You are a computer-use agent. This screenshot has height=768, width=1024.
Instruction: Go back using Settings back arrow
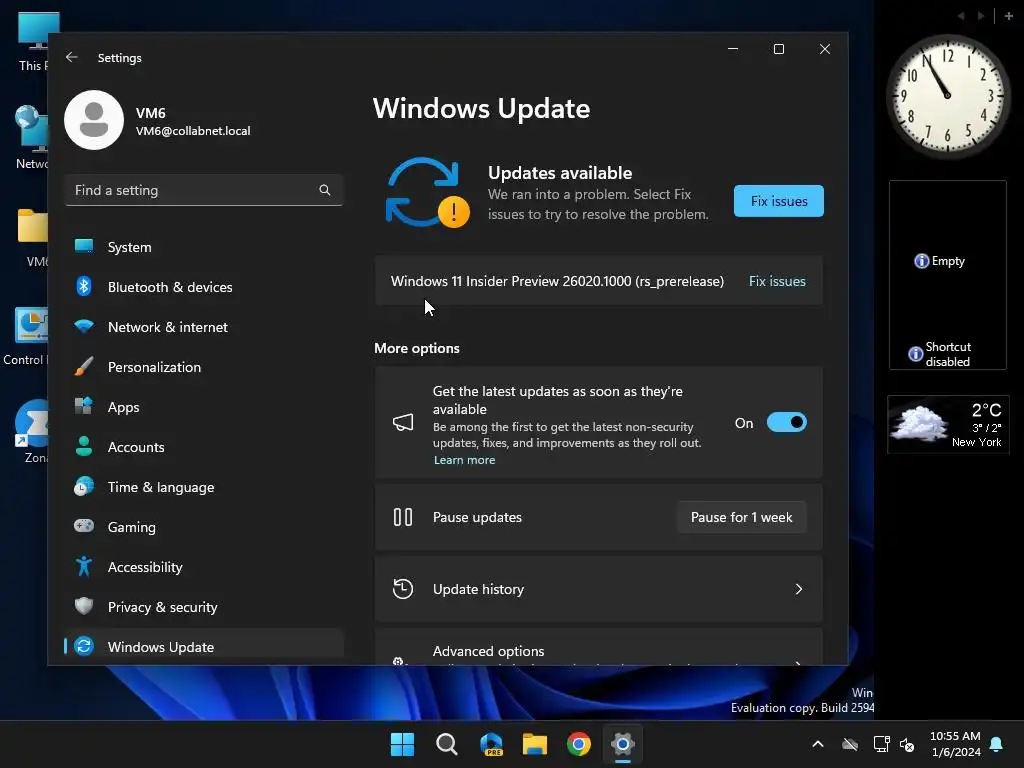(72, 57)
